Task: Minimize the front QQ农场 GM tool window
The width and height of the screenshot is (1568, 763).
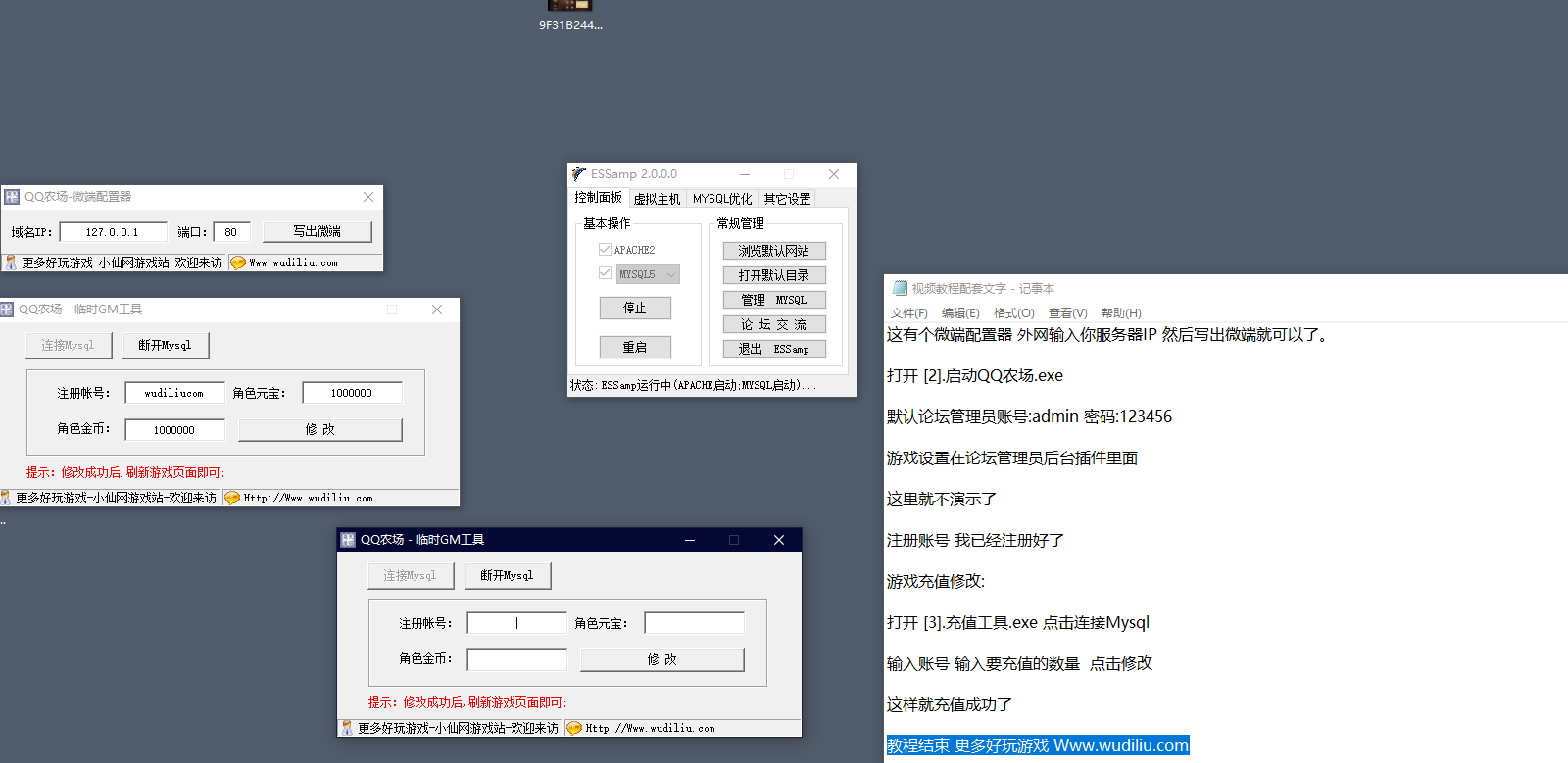Action: point(690,540)
